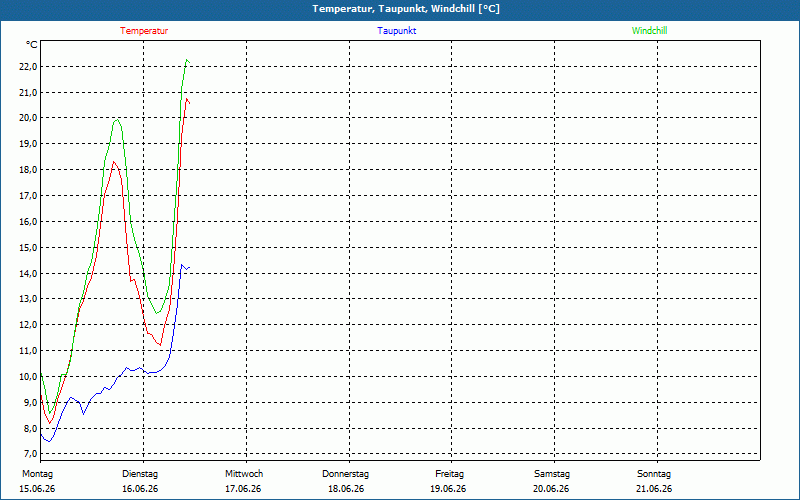Viewport: 800px width, 500px height.
Task: Click the 22,0 y-axis value
Action: tap(29, 67)
